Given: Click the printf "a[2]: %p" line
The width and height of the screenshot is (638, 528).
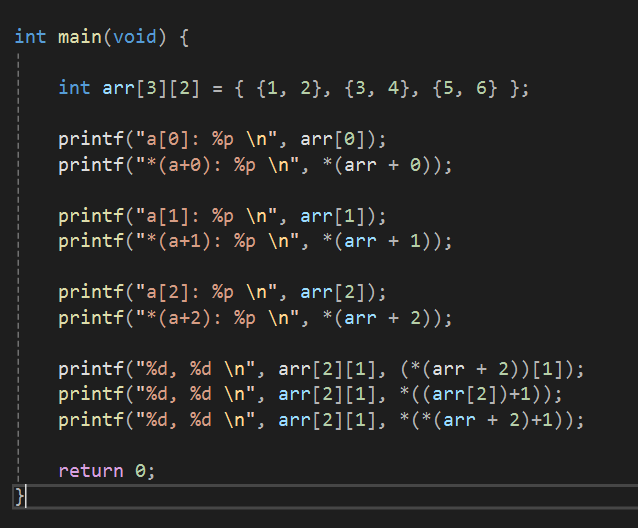Looking at the screenshot, I should (222, 292).
